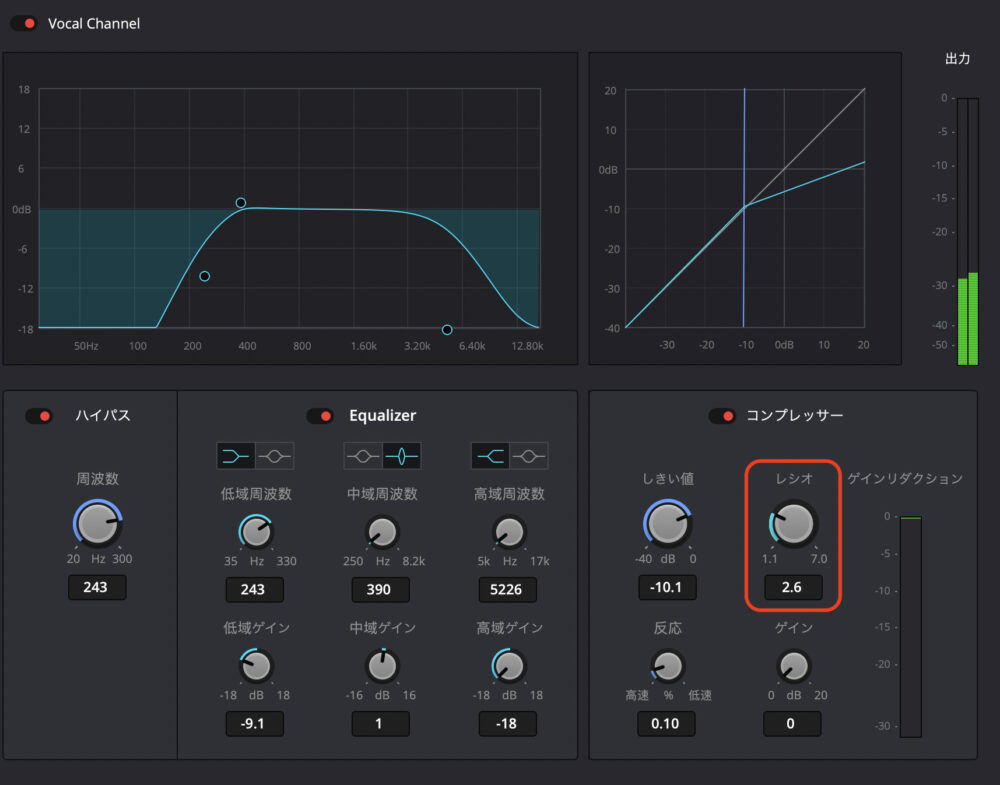Viewport: 1000px width, 785px height.
Task: Click the レシオ (ratio) knob
Action: click(x=793, y=523)
